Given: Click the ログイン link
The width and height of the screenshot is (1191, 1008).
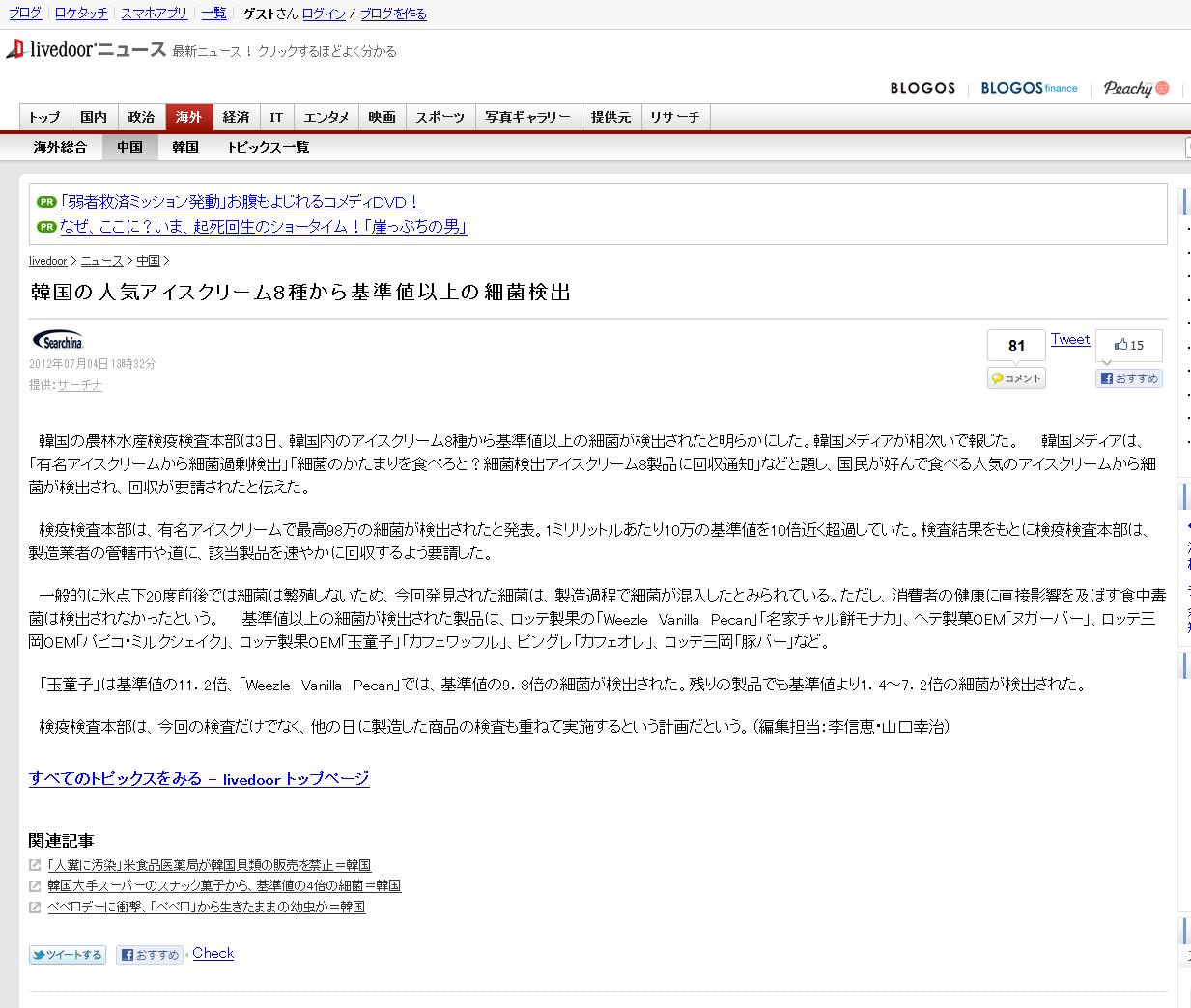Looking at the screenshot, I should coord(324,14).
